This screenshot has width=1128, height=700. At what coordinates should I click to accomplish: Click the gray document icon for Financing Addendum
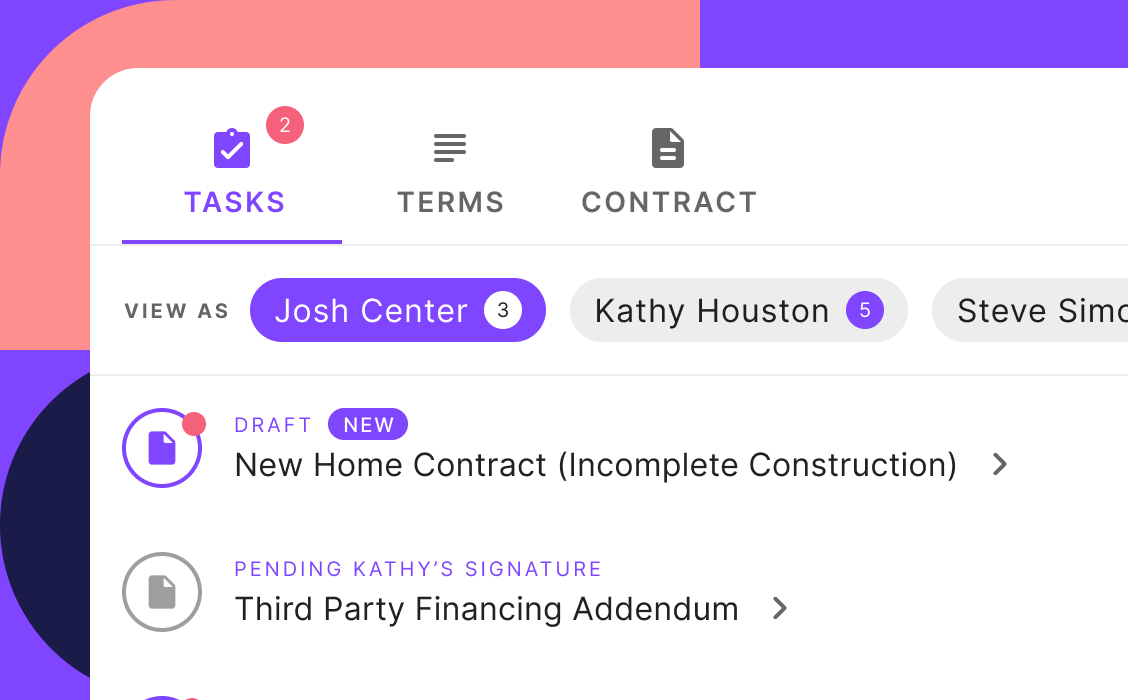coord(162,592)
